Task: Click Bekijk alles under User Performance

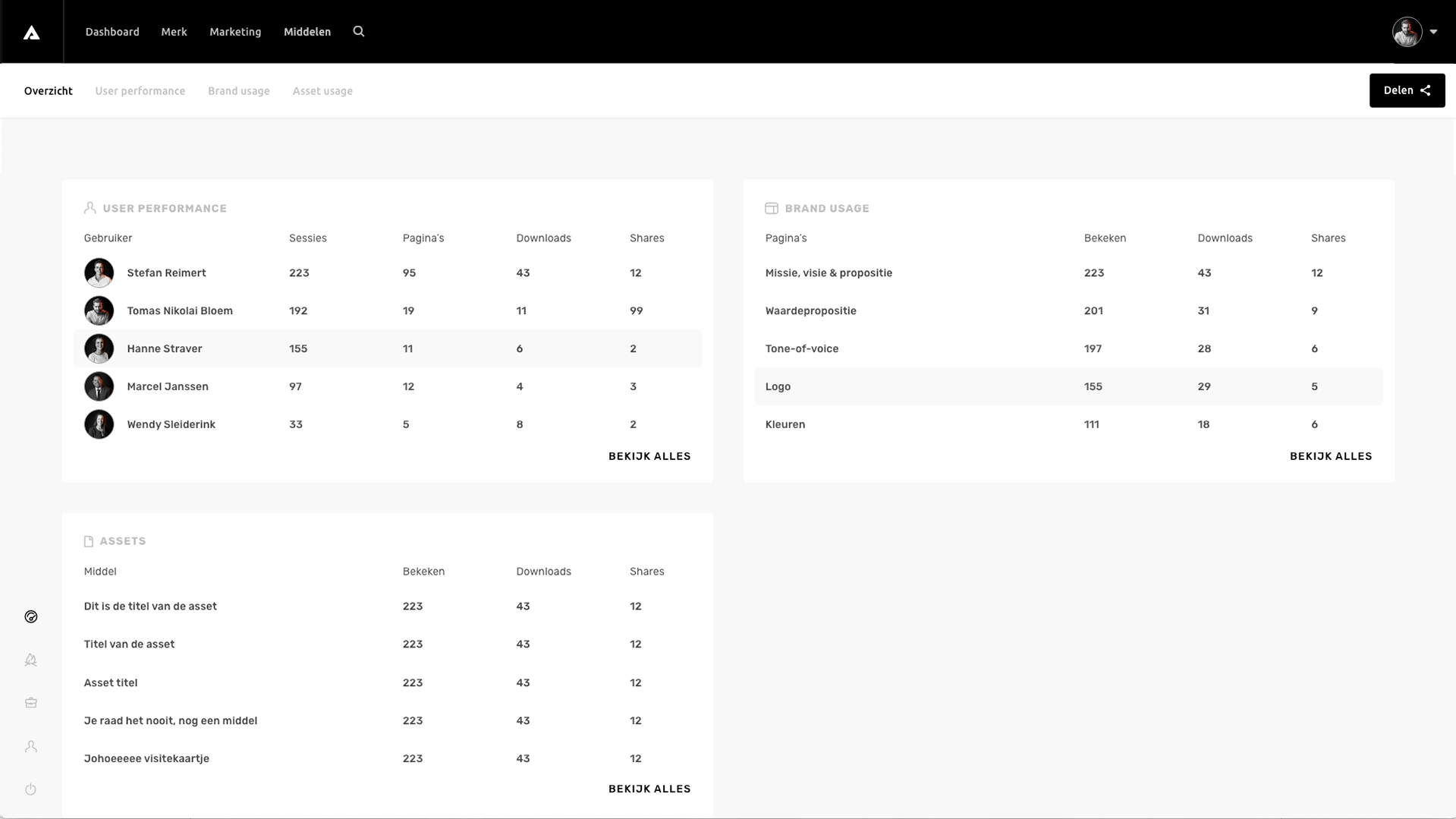Action: (x=649, y=456)
